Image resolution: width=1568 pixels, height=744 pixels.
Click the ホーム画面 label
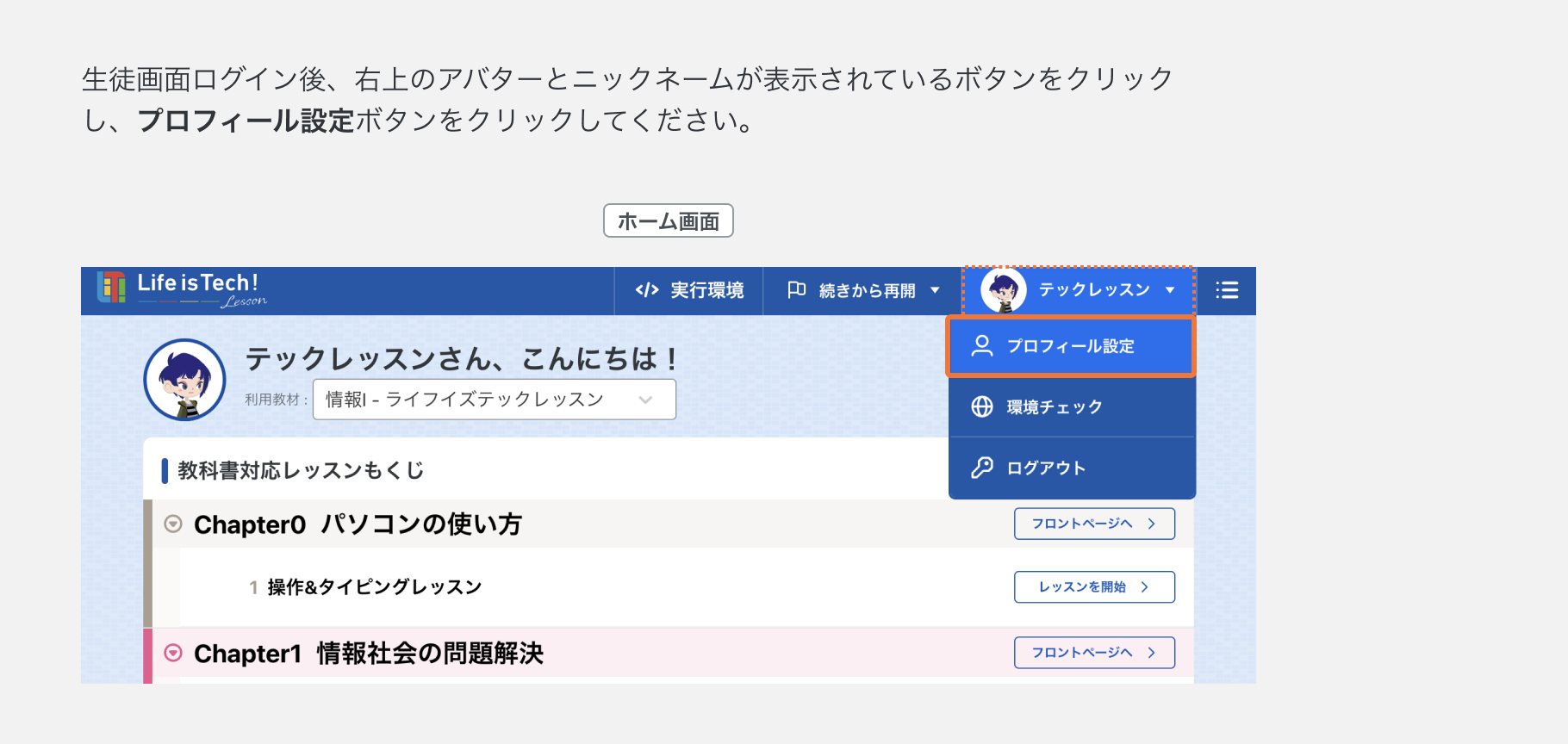pos(669,221)
